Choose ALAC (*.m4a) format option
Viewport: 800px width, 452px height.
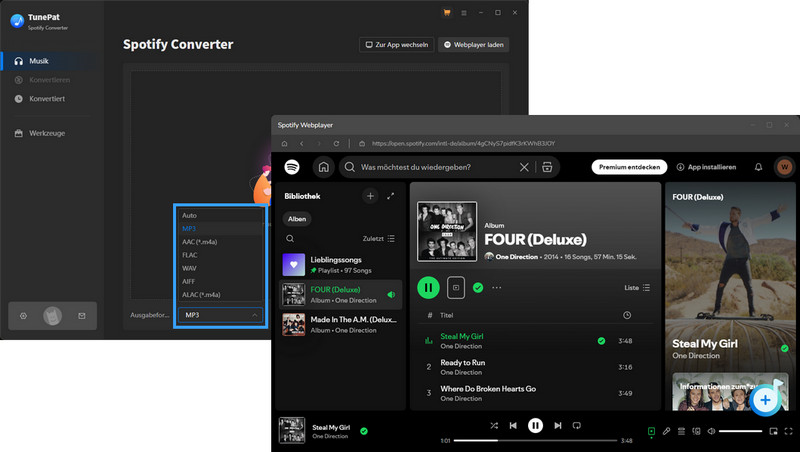220,295
